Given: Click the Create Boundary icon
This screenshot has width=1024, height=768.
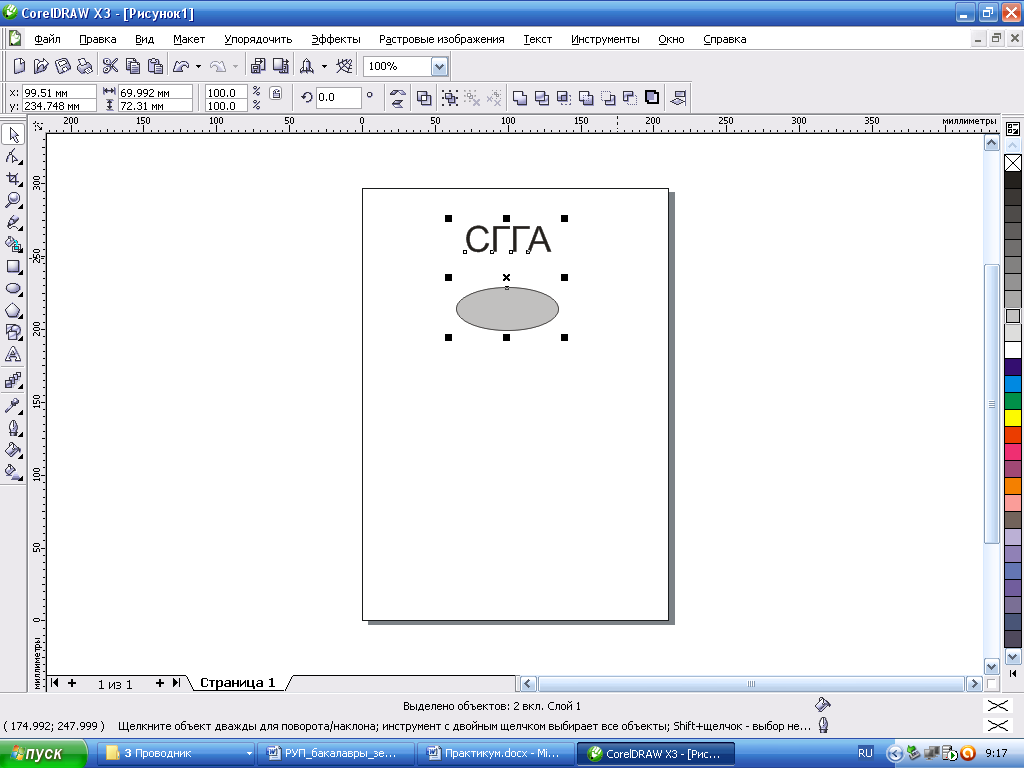Looking at the screenshot, I should 652,98.
